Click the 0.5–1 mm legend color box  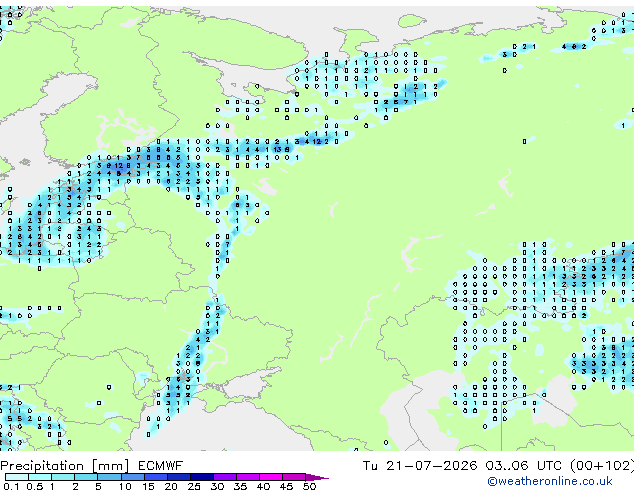40,477
